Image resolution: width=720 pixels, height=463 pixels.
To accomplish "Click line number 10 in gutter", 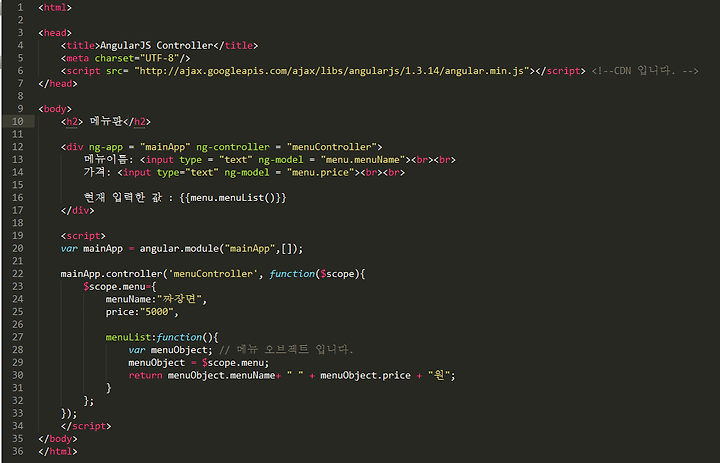I will [x=17, y=121].
